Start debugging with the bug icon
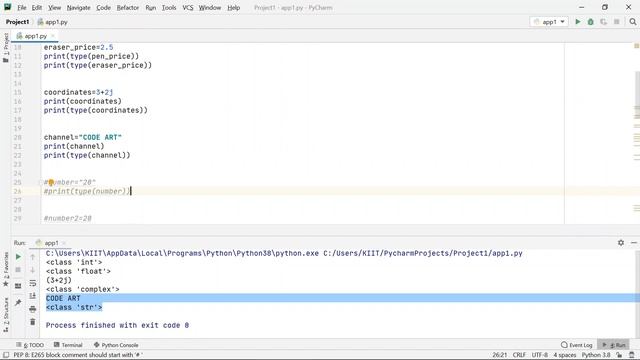640x360 pixels. click(591, 22)
